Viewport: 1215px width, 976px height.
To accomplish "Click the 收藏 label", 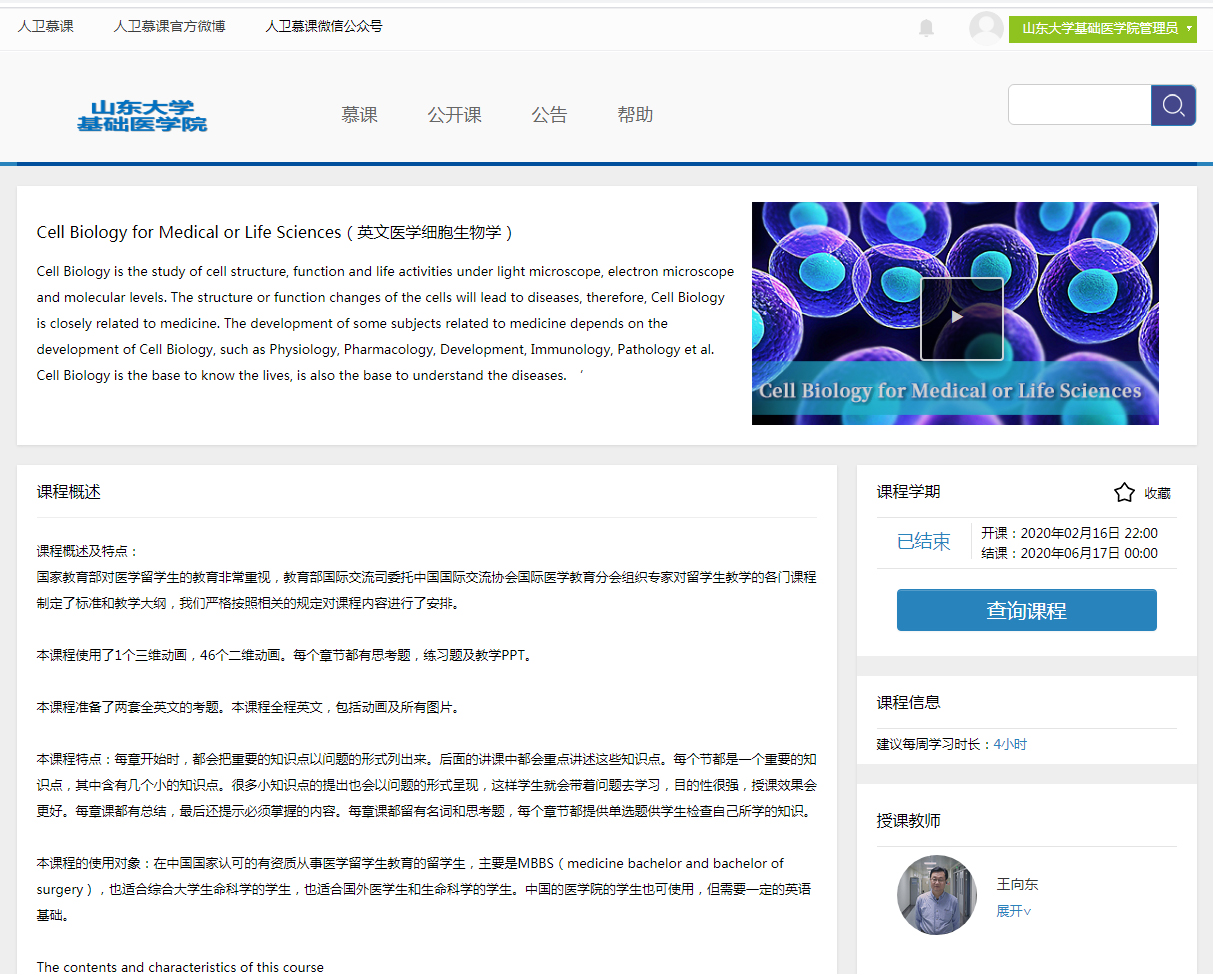I will (1158, 493).
